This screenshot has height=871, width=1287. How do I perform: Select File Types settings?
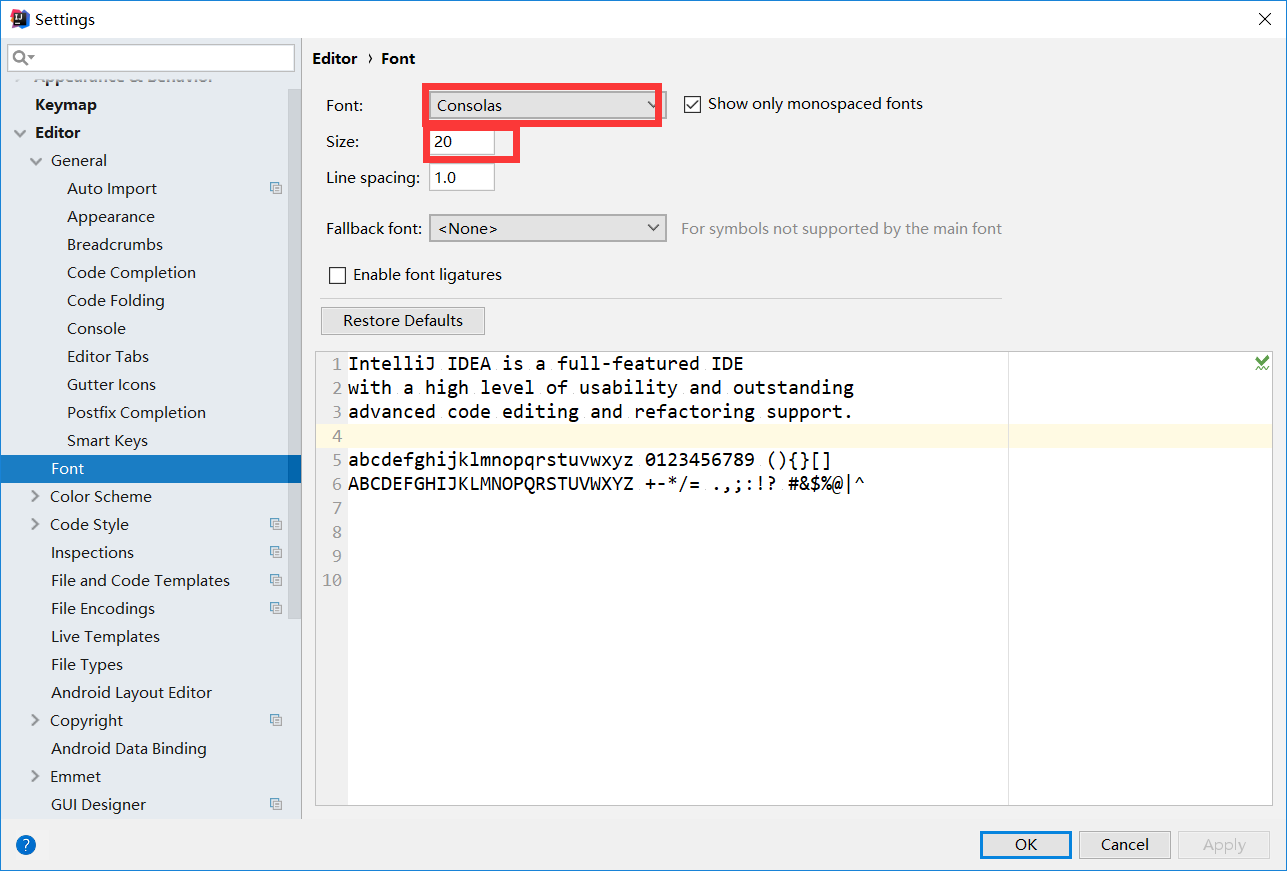tap(87, 665)
